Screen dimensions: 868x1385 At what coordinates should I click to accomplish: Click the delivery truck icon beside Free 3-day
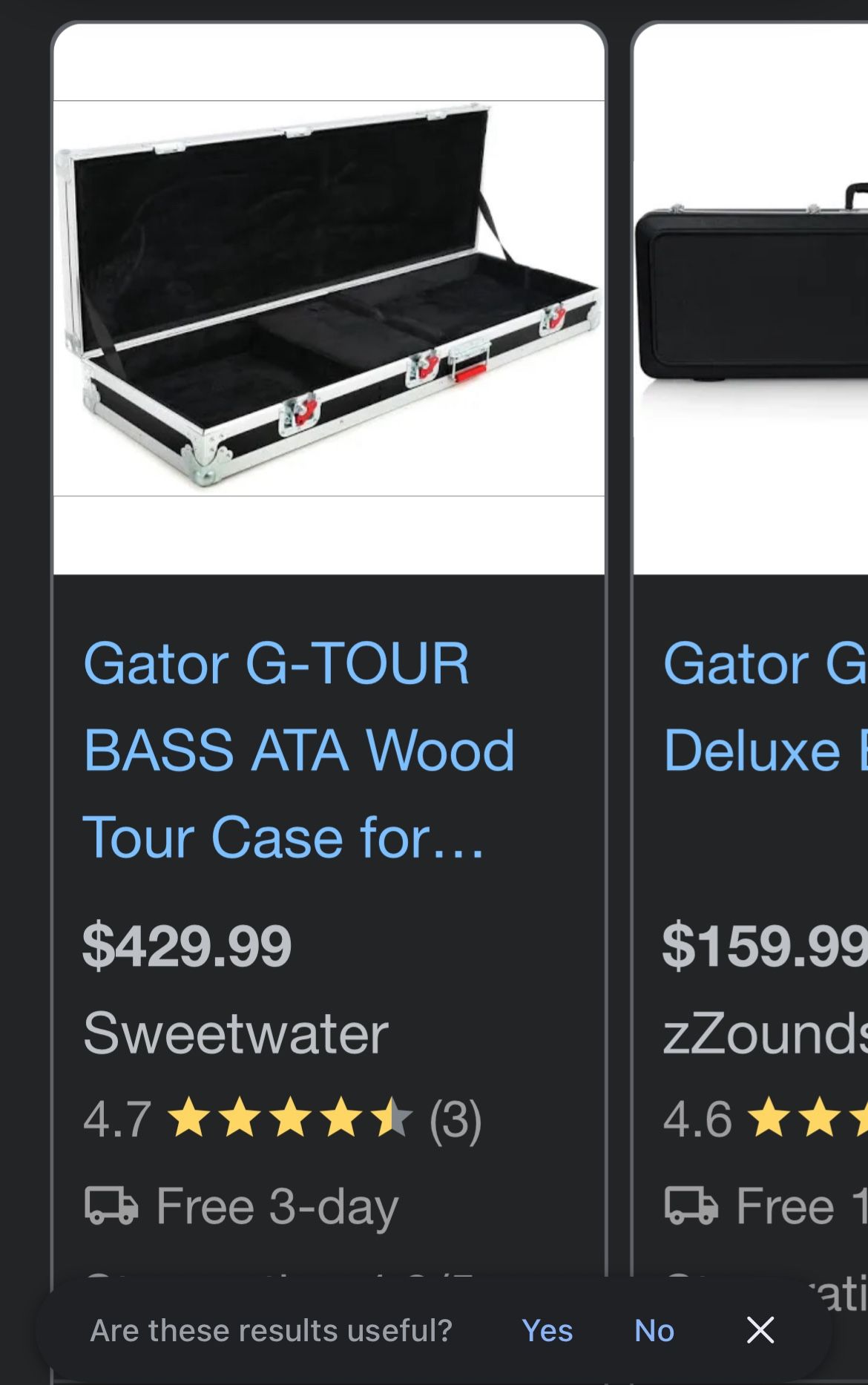point(111,1205)
